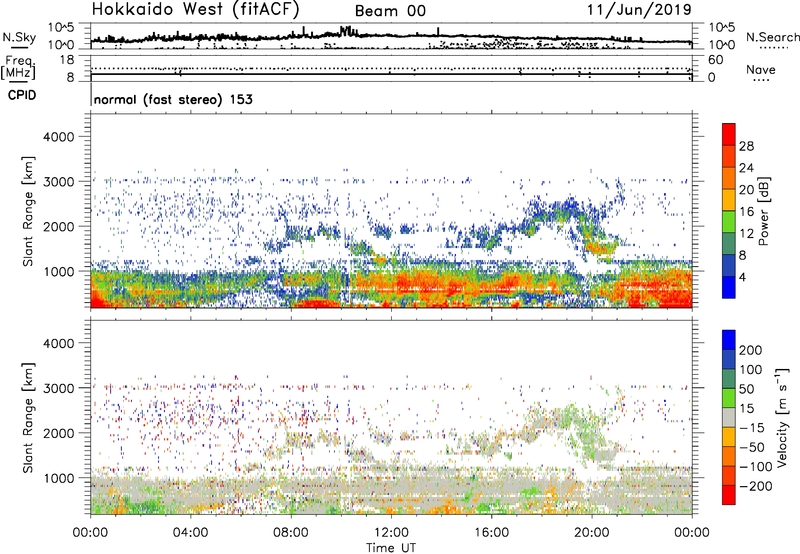Click the "16" power colorbar label
800x554 pixels.
pyautogui.click(x=746, y=212)
